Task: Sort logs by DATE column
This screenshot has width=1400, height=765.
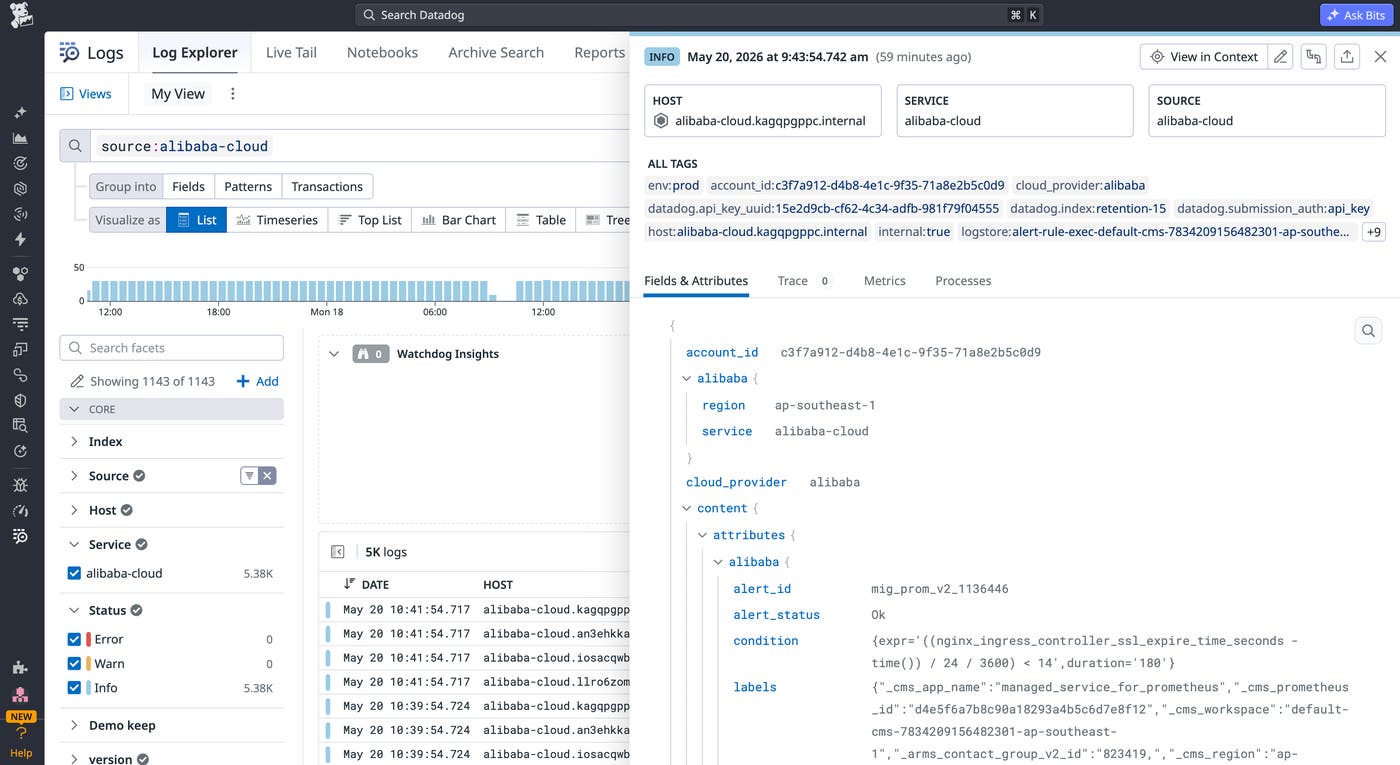Action: 366,584
